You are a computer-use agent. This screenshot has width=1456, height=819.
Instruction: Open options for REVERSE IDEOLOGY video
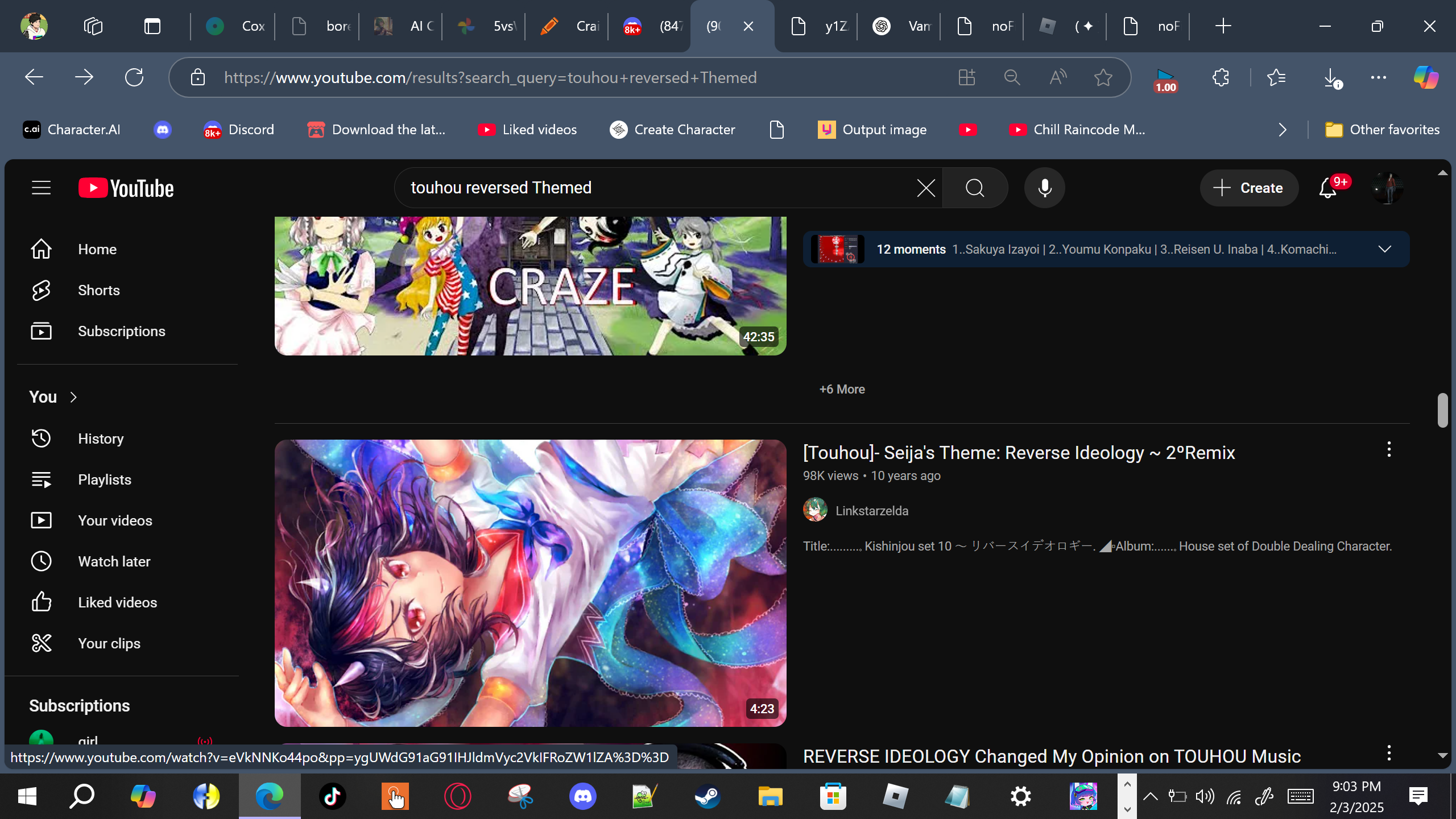[x=1389, y=753]
